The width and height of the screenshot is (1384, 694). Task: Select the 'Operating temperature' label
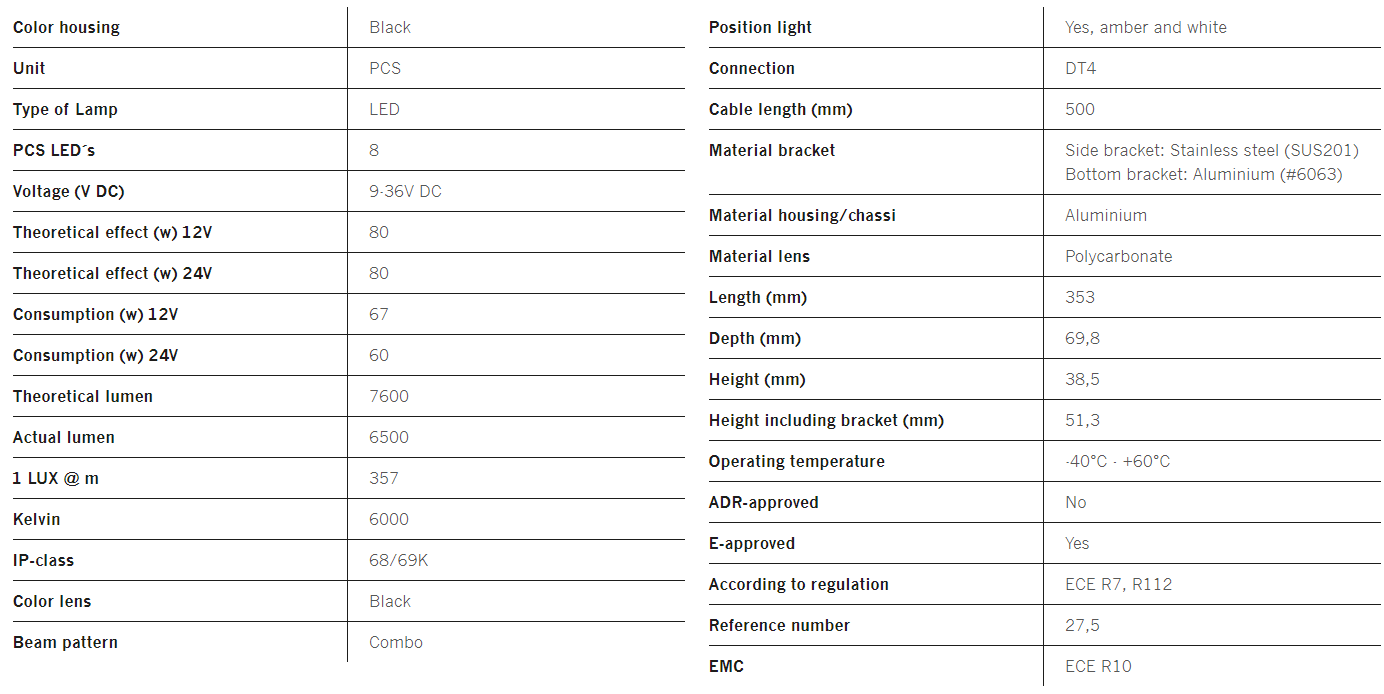[x=797, y=462]
